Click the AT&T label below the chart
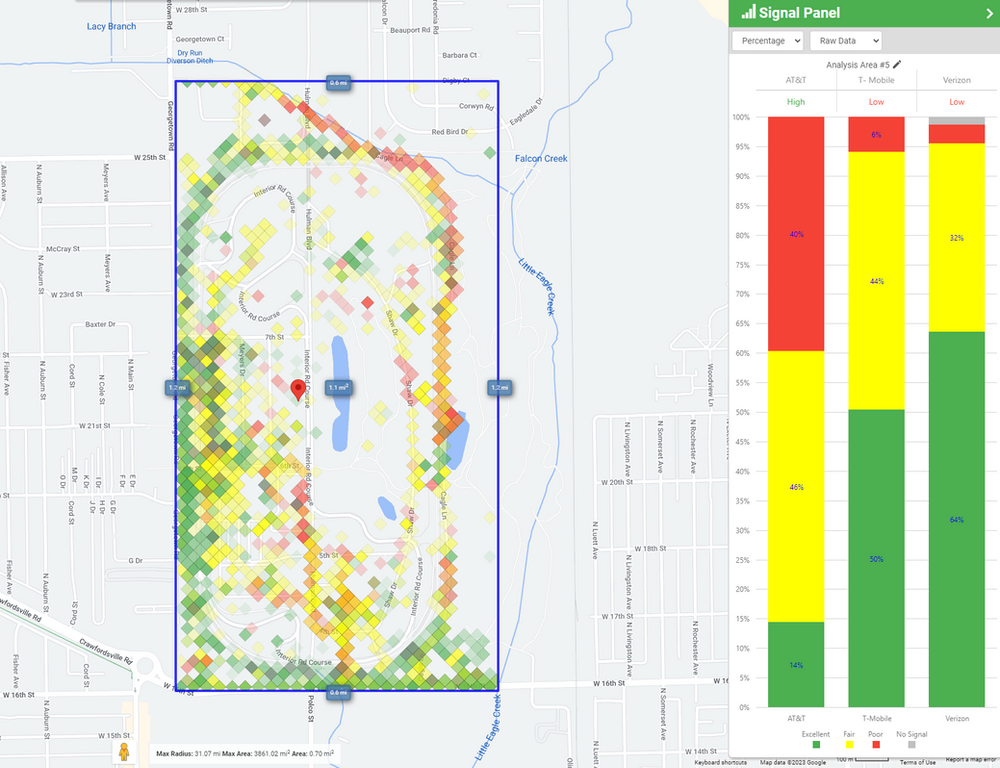Image resolution: width=1000 pixels, height=768 pixels. point(796,718)
